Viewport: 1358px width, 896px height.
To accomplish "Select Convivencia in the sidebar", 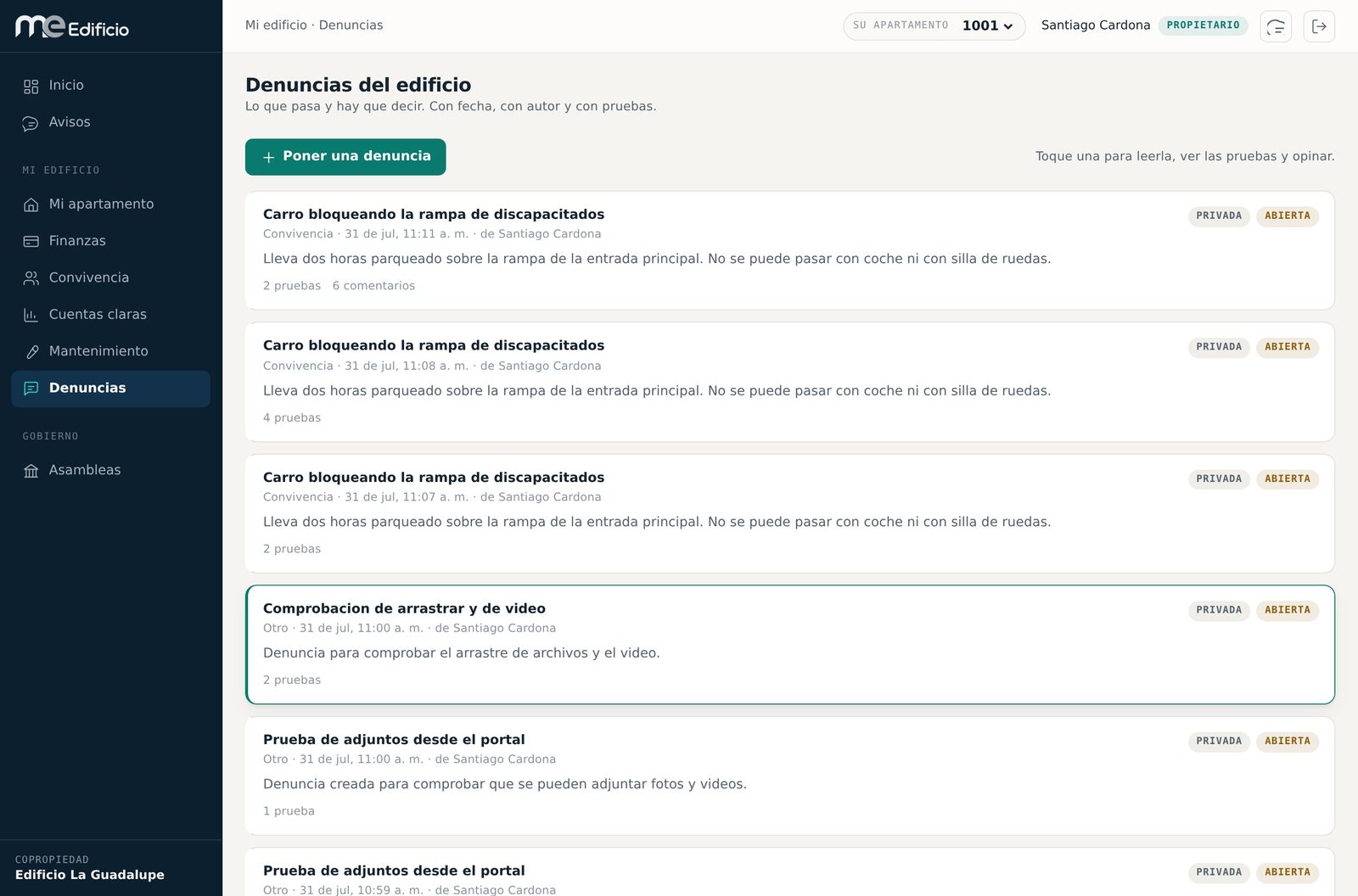I will (x=111, y=277).
